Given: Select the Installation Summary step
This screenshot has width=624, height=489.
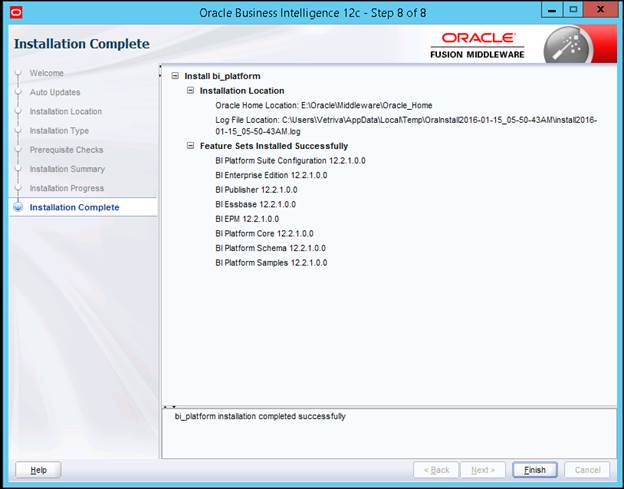Looking at the screenshot, I should click(67, 169).
